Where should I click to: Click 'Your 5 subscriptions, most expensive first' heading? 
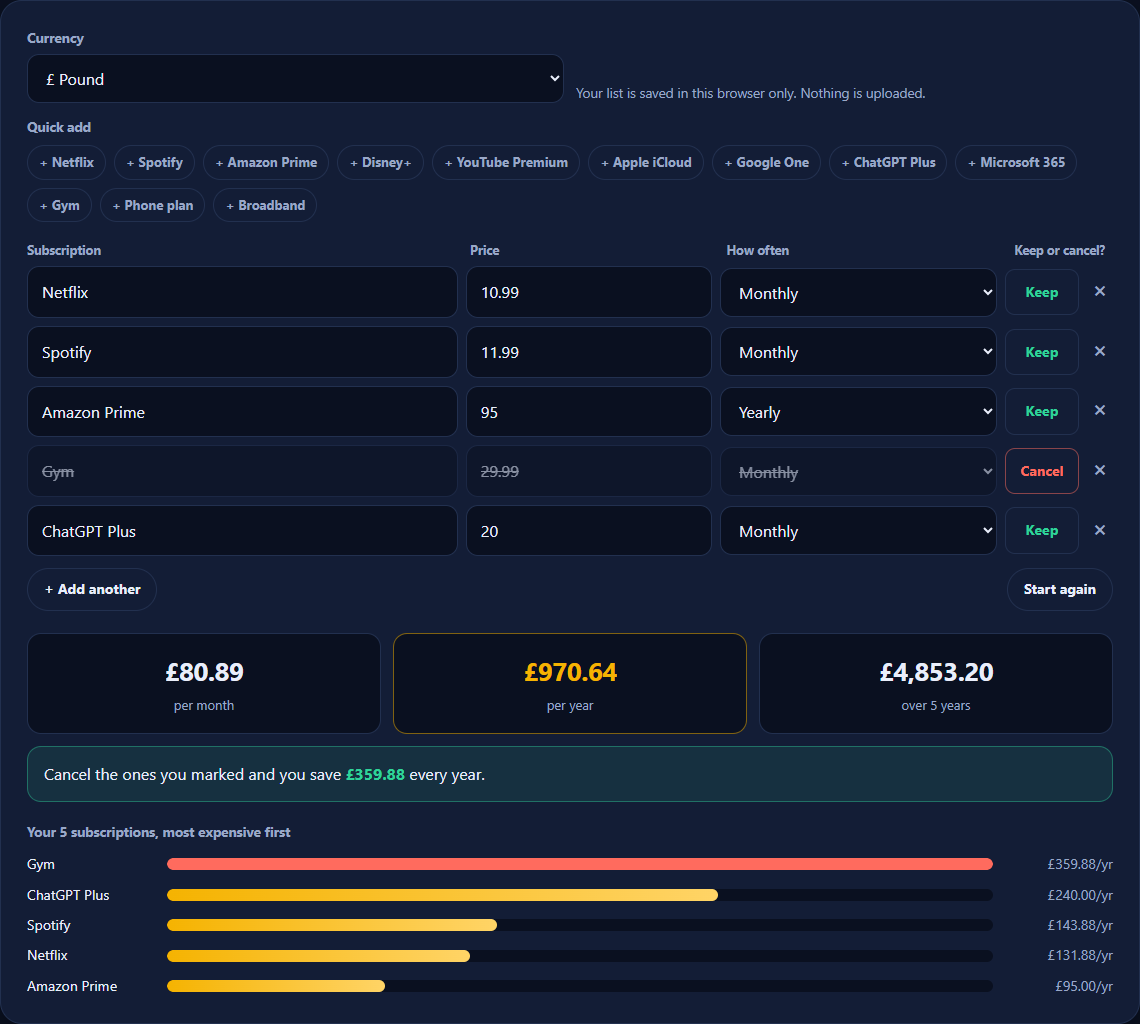click(158, 832)
